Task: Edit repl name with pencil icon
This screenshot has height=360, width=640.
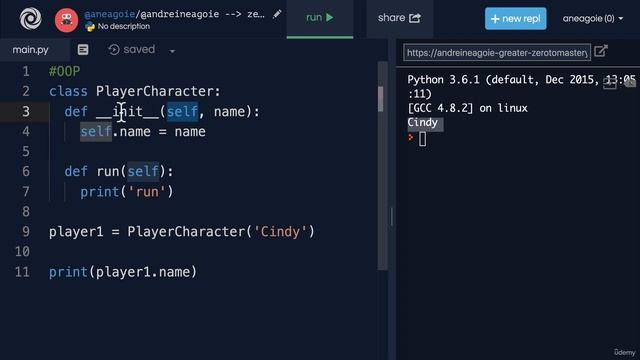Action: click(277, 14)
